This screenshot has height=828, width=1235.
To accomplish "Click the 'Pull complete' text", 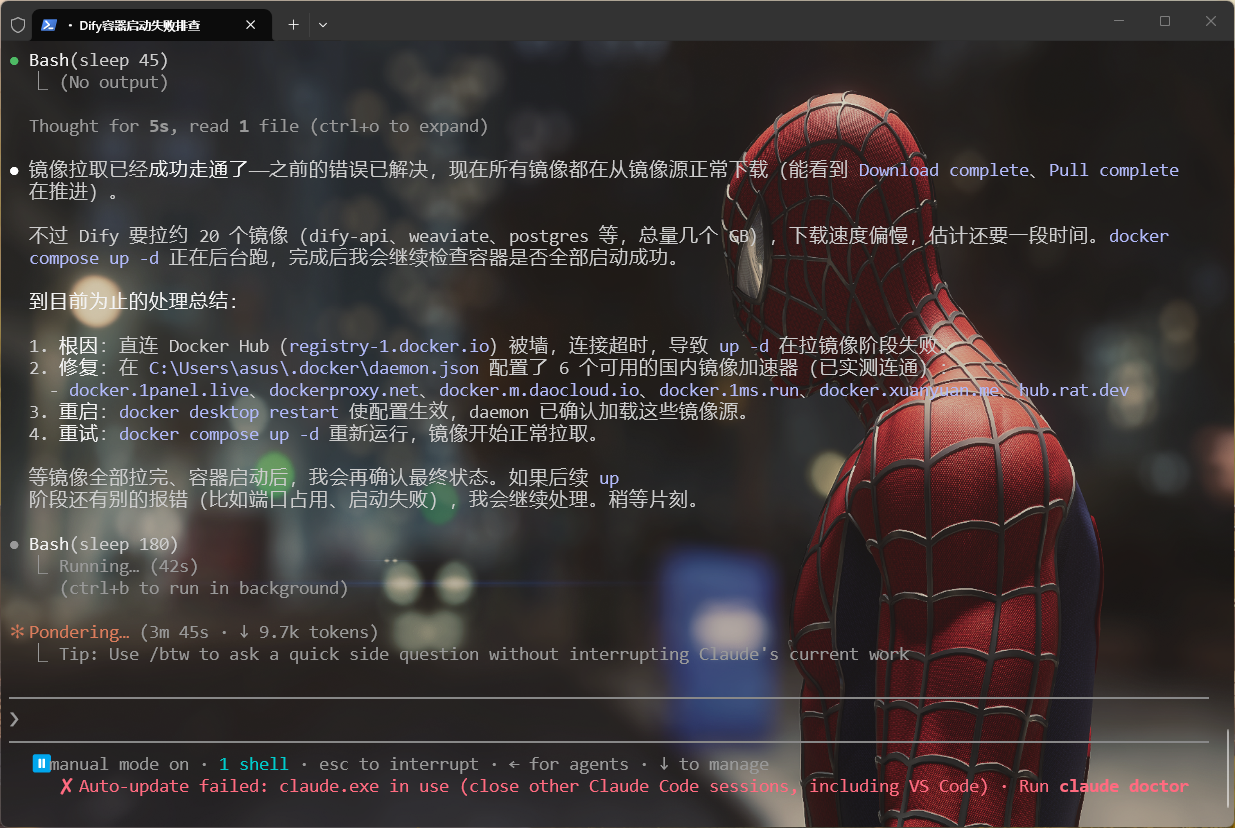I will click(x=1114, y=170).
